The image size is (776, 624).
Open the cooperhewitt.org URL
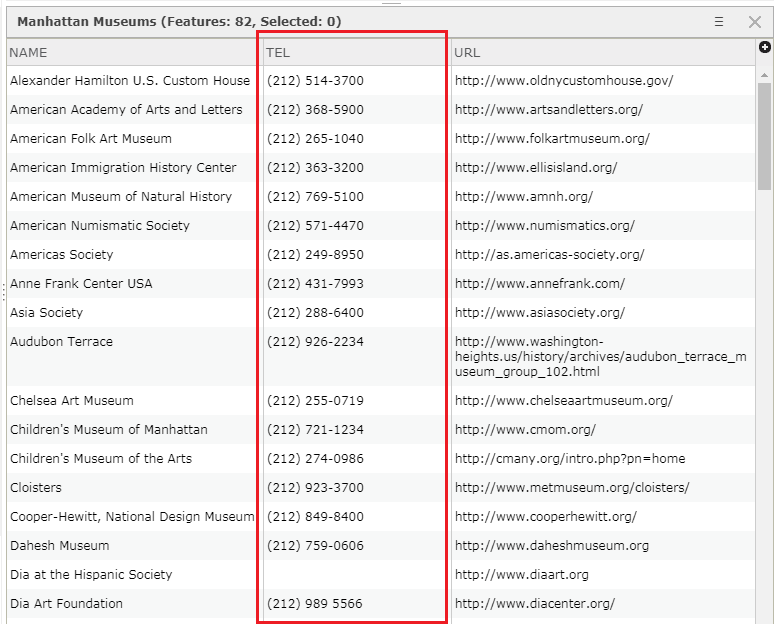click(545, 517)
